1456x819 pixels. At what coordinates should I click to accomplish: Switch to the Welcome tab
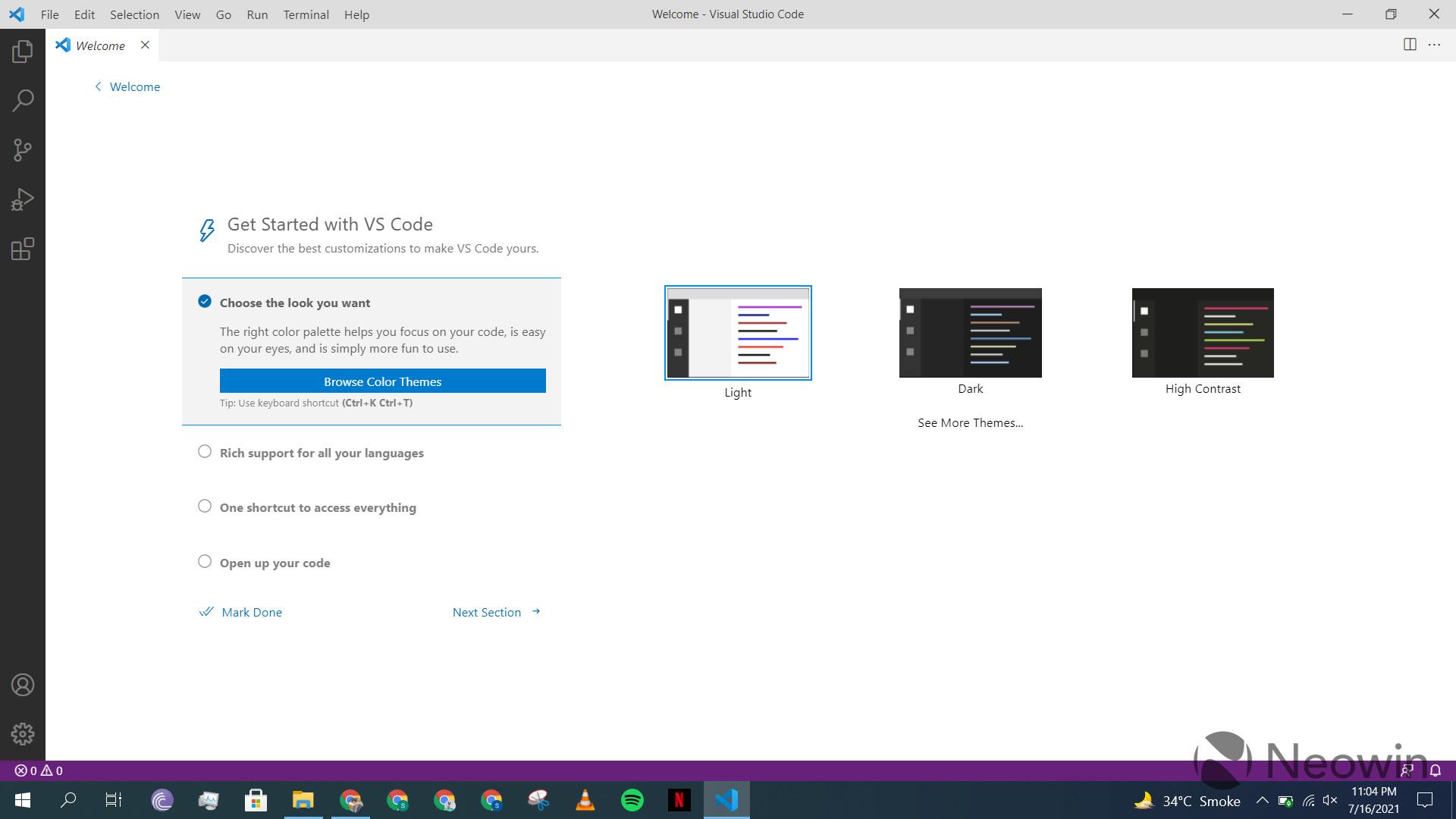pos(100,45)
